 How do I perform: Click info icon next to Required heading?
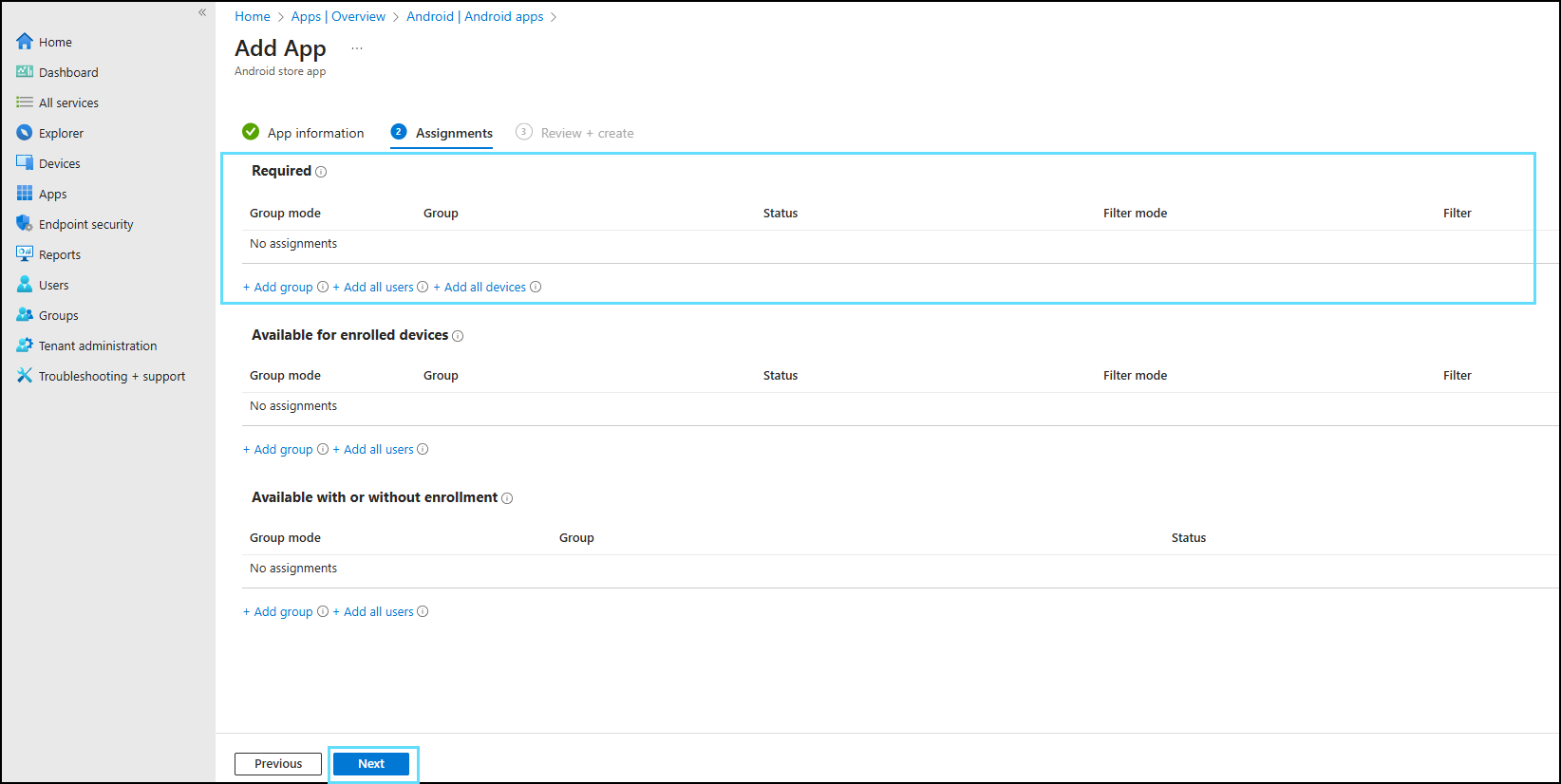coord(321,172)
